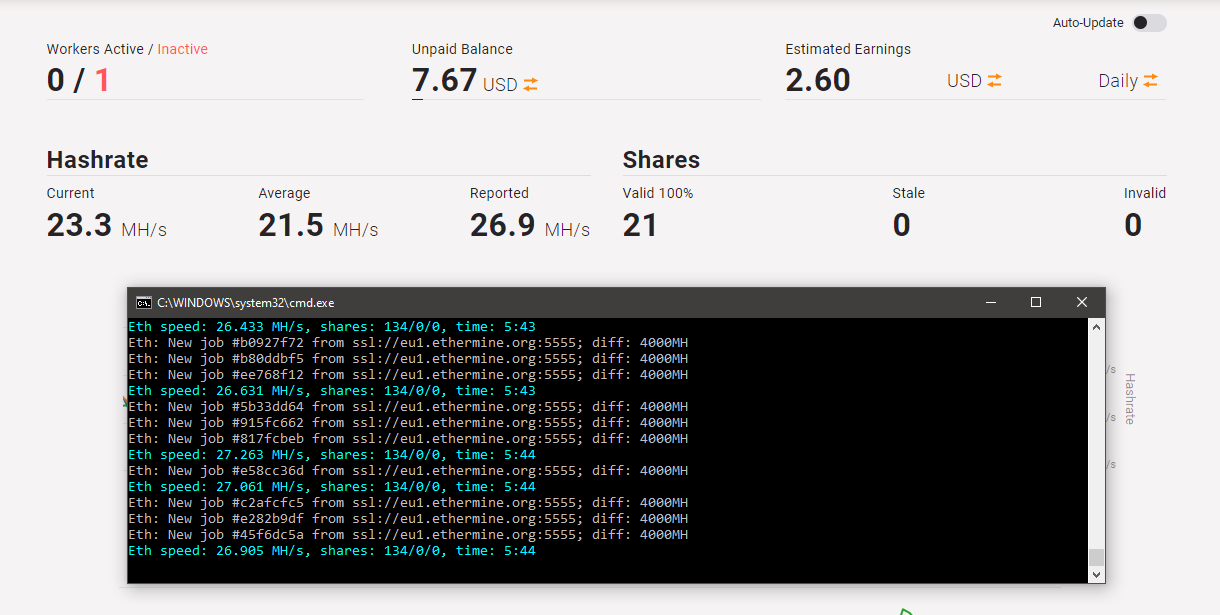This screenshot has width=1220, height=615.
Task: Minimize the cmd.exe window
Action: (990, 302)
